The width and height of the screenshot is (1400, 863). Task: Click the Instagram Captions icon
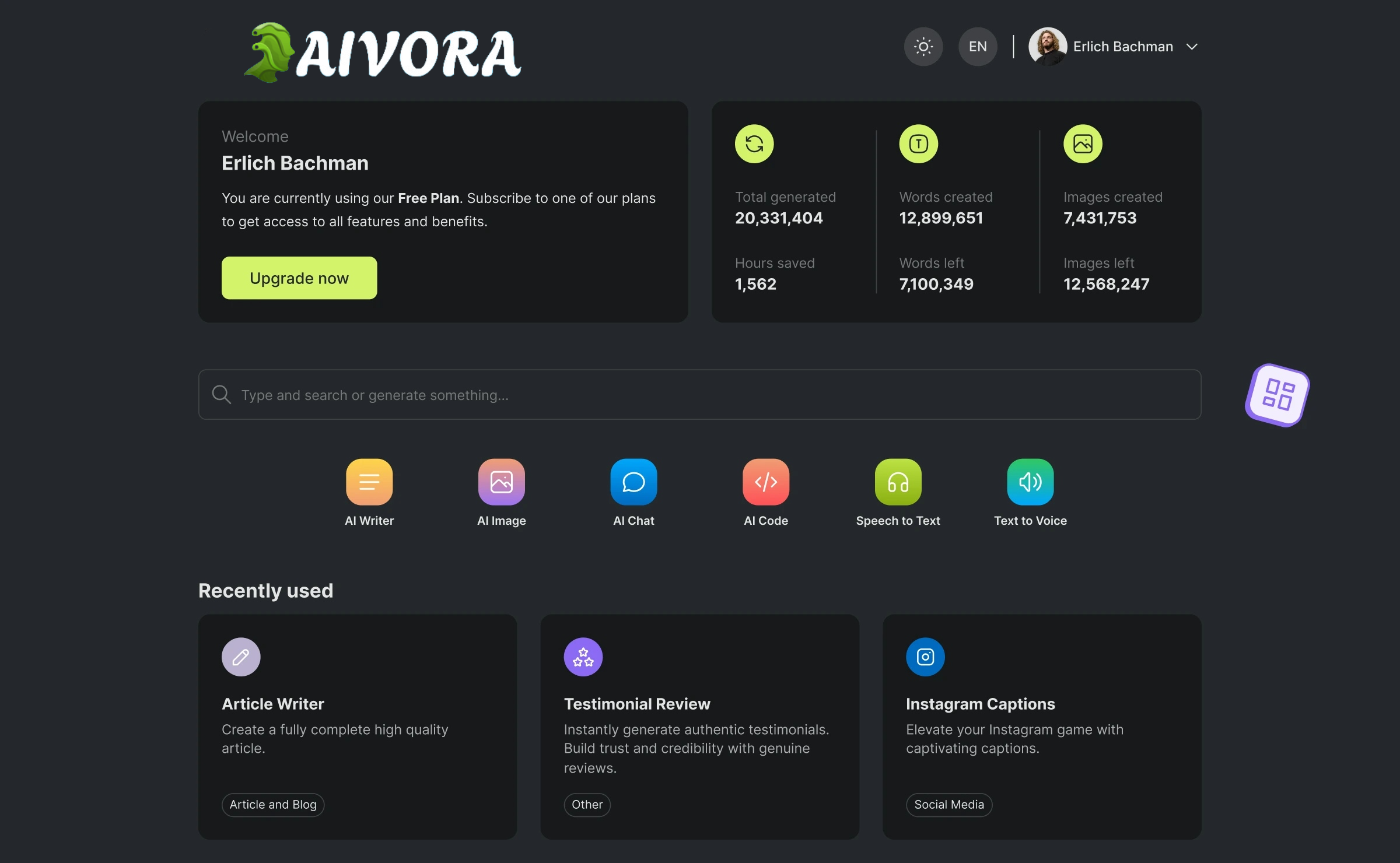tap(925, 657)
